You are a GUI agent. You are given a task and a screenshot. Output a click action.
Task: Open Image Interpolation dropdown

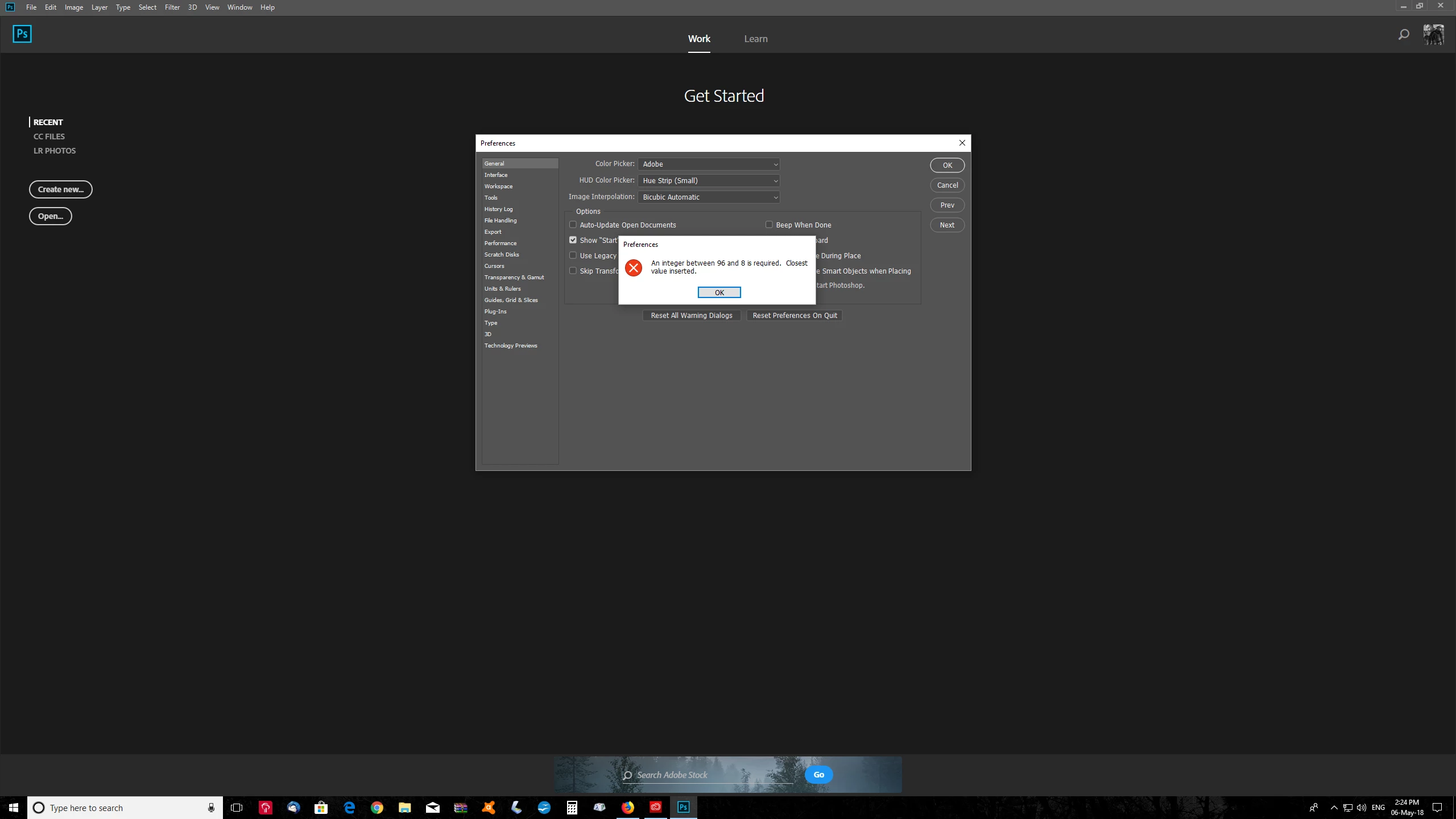pos(709,197)
